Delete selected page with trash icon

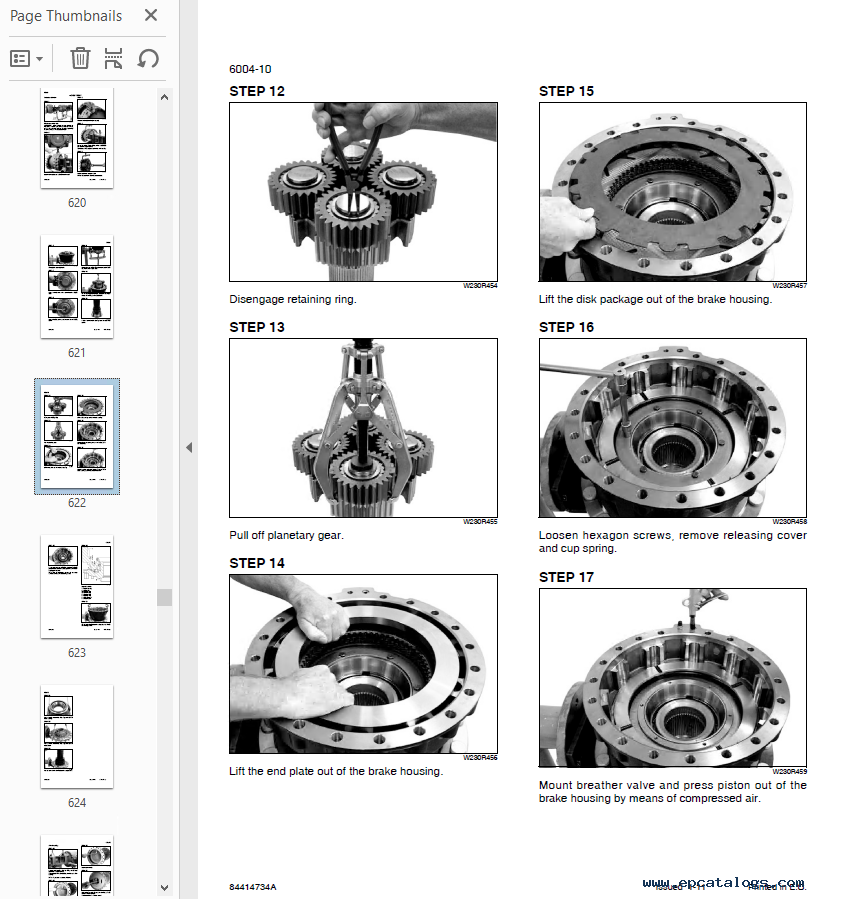pos(80,58)
